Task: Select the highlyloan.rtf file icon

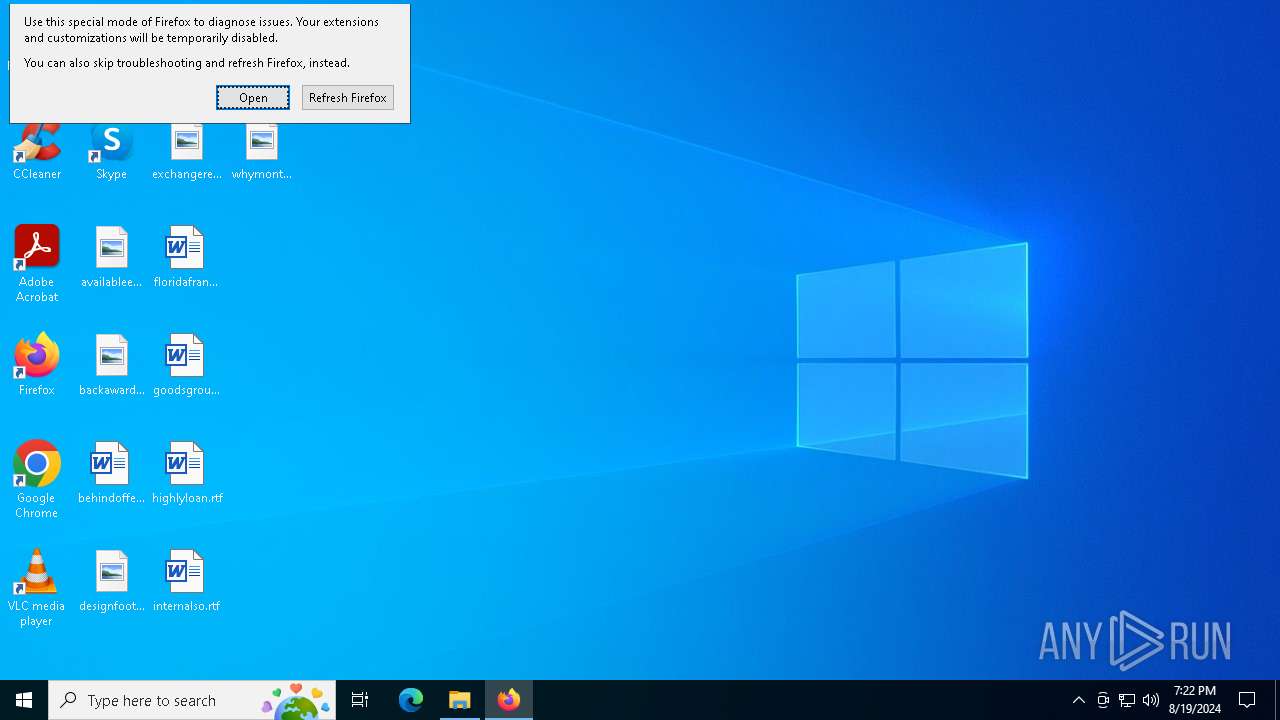Action: point(187,473)
